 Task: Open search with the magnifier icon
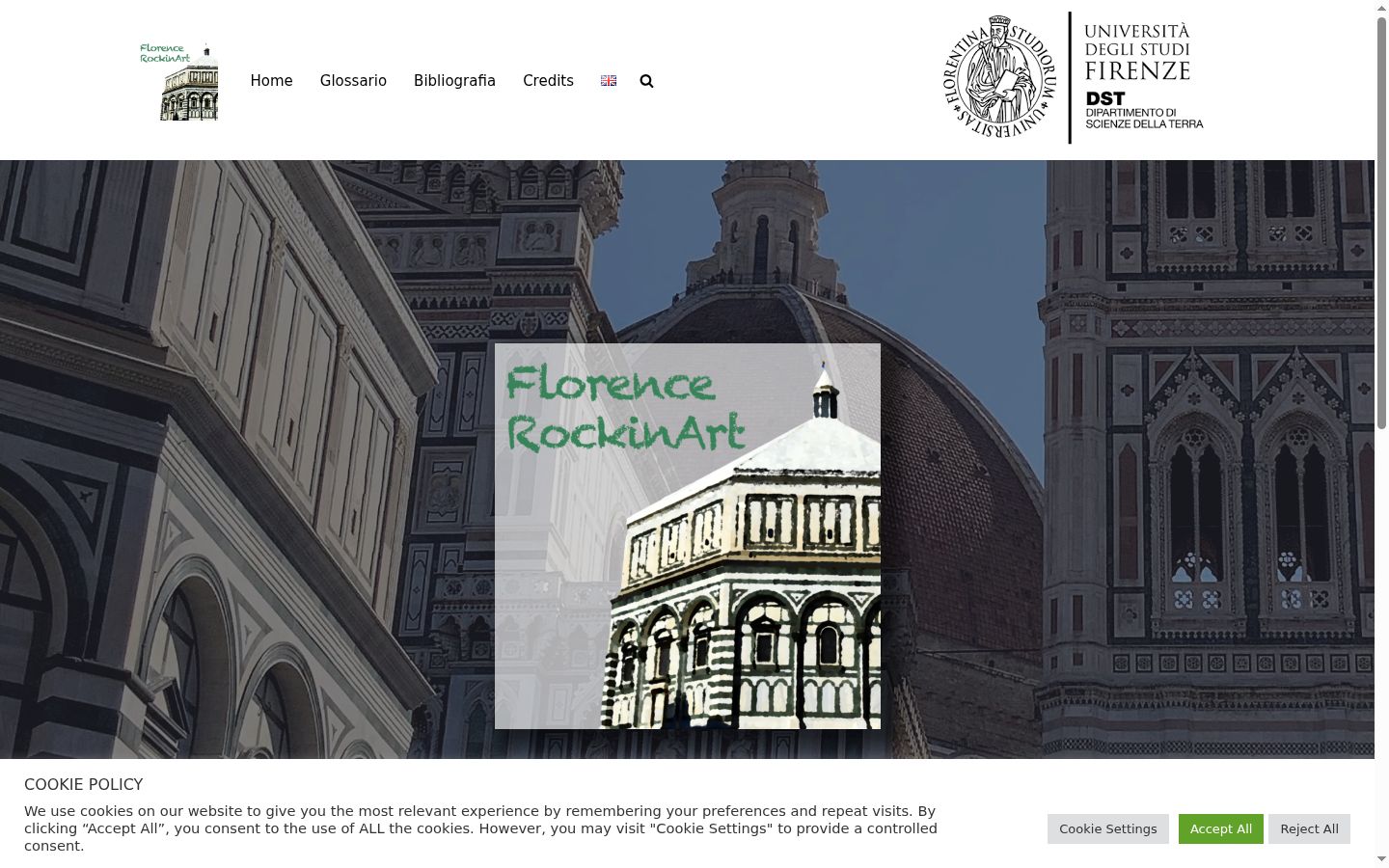point(646,81)
